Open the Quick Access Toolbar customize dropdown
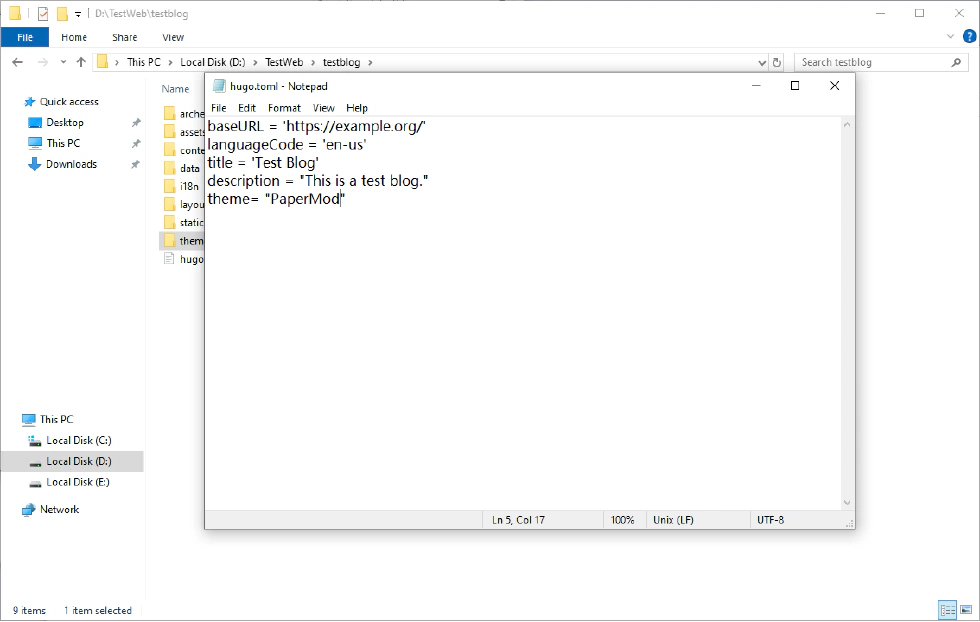980x622 pixels. (x=78, y=14)
